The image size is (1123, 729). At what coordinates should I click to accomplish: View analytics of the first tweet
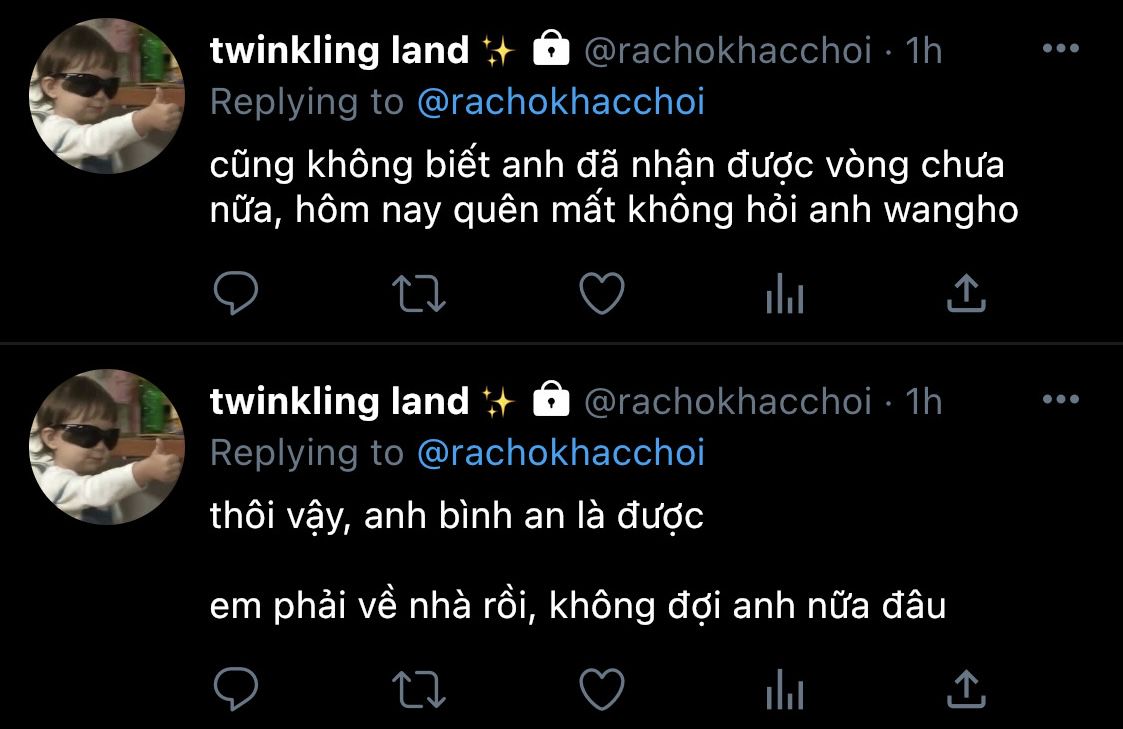pos(785,295)
